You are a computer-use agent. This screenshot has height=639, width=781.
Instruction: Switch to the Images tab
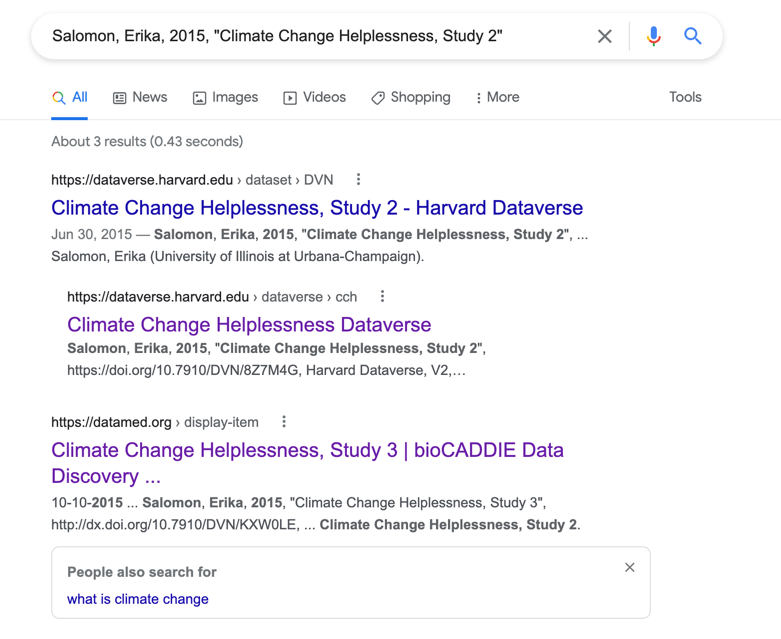coord(225,98)
